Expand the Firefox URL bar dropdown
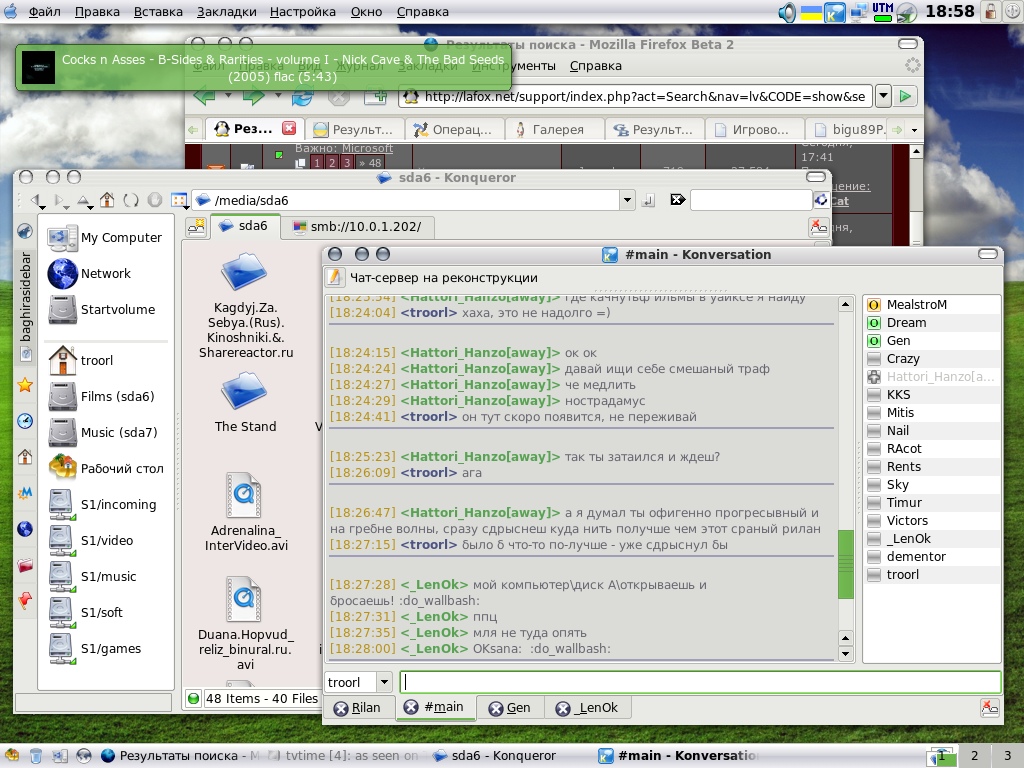 point(883,96)
